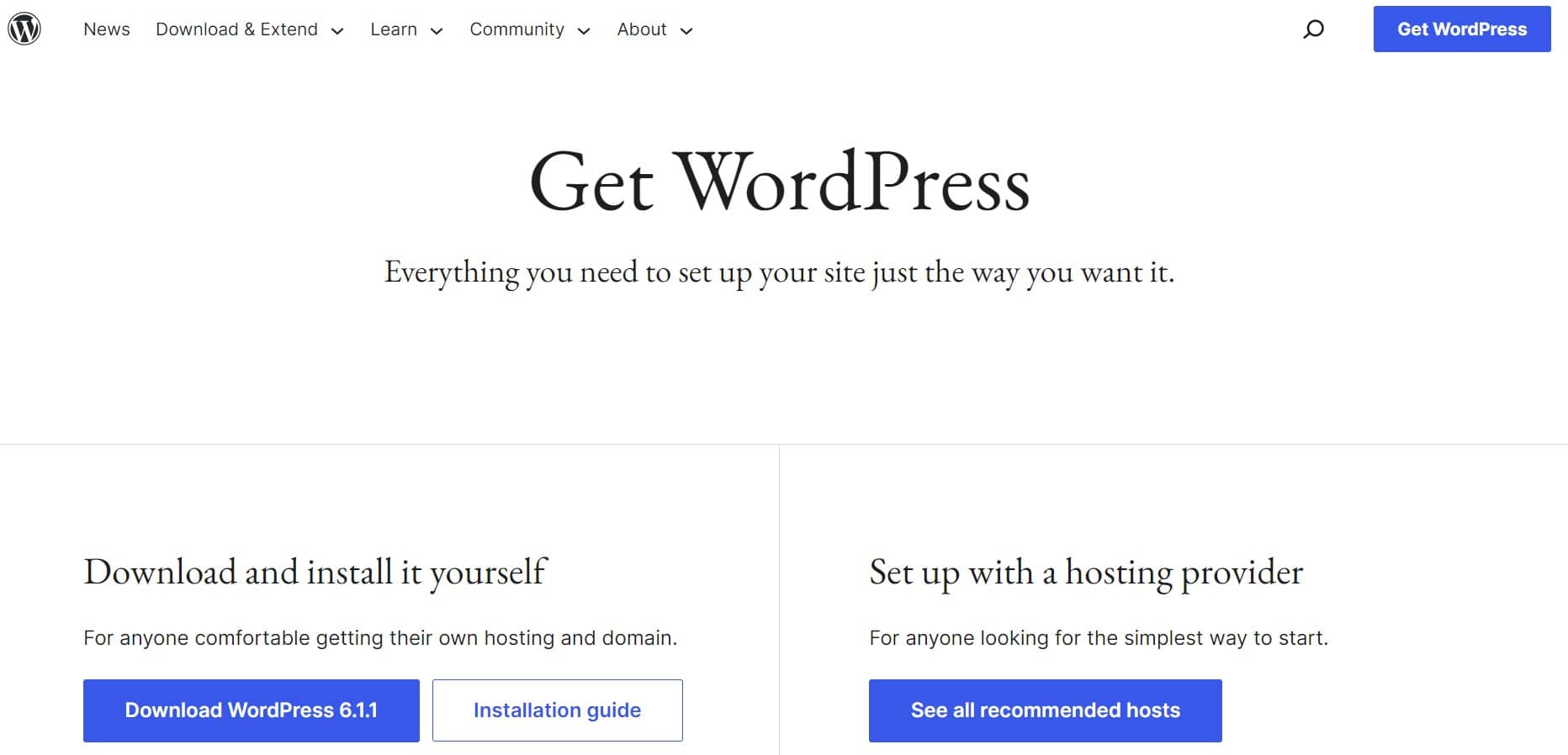Expand the Download & Extend chevron

pos(337,31)
